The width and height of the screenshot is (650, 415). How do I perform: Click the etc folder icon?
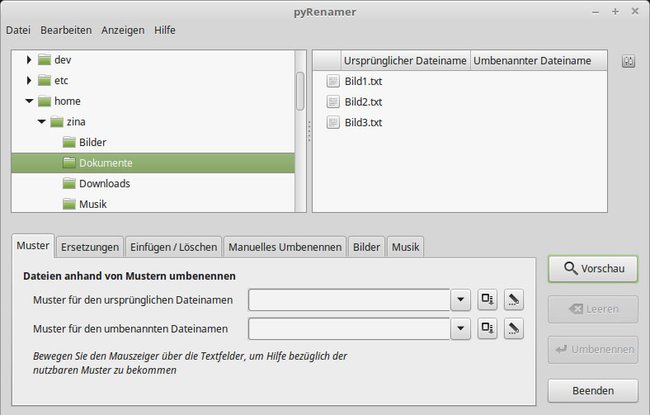pos(44,80)
